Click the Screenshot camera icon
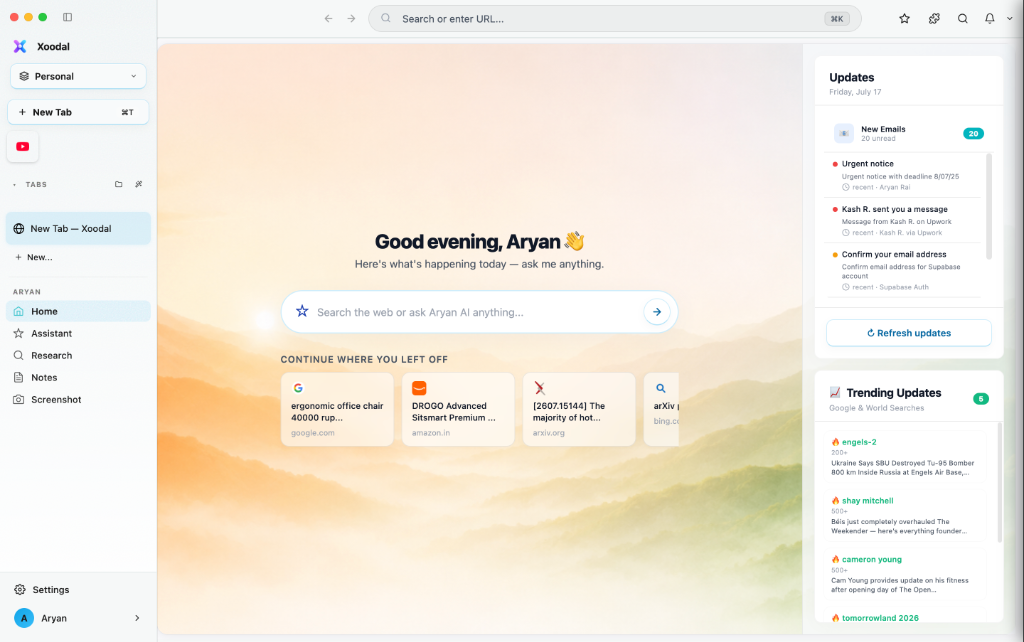 click(18, 400)
